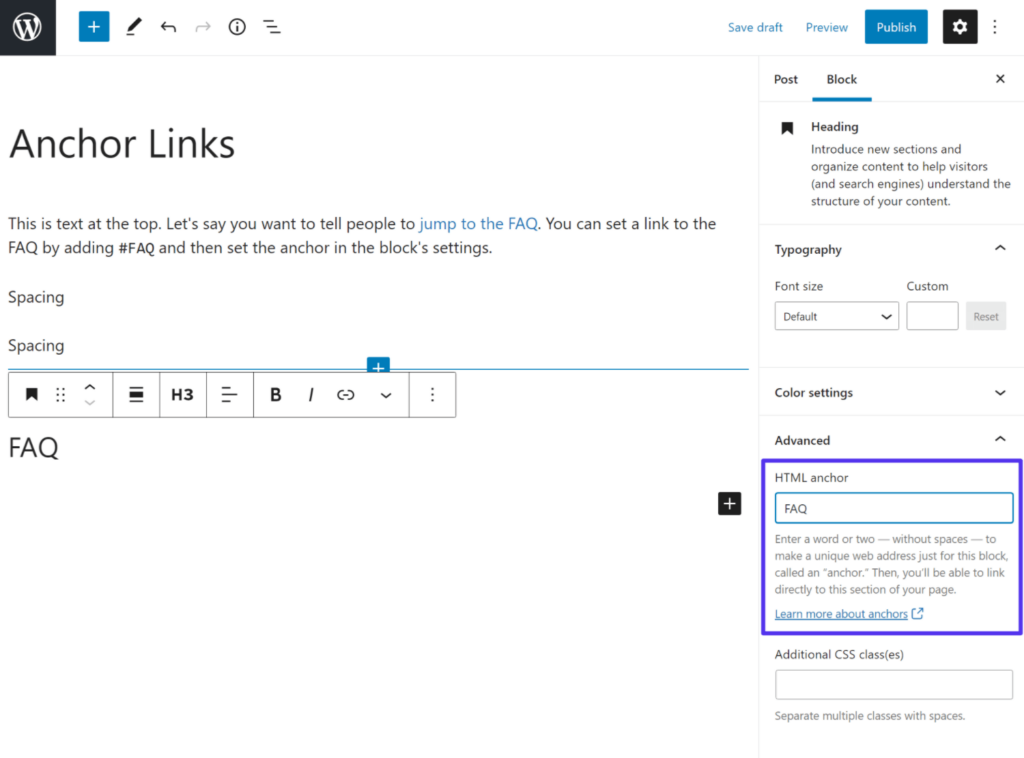Click the WordPress logo icon
Screen dimensions: 1024x758
27,27
